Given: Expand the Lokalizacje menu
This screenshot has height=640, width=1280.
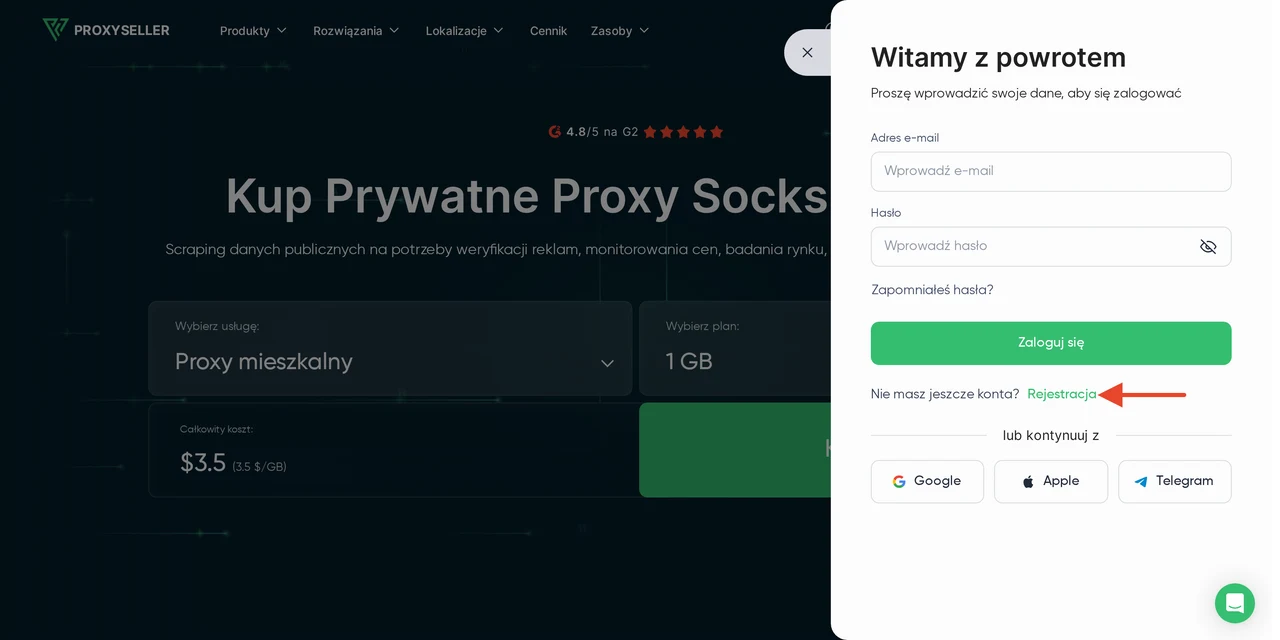Looking at the screenshot, I should pyautogui.click(x=464, y=31).
